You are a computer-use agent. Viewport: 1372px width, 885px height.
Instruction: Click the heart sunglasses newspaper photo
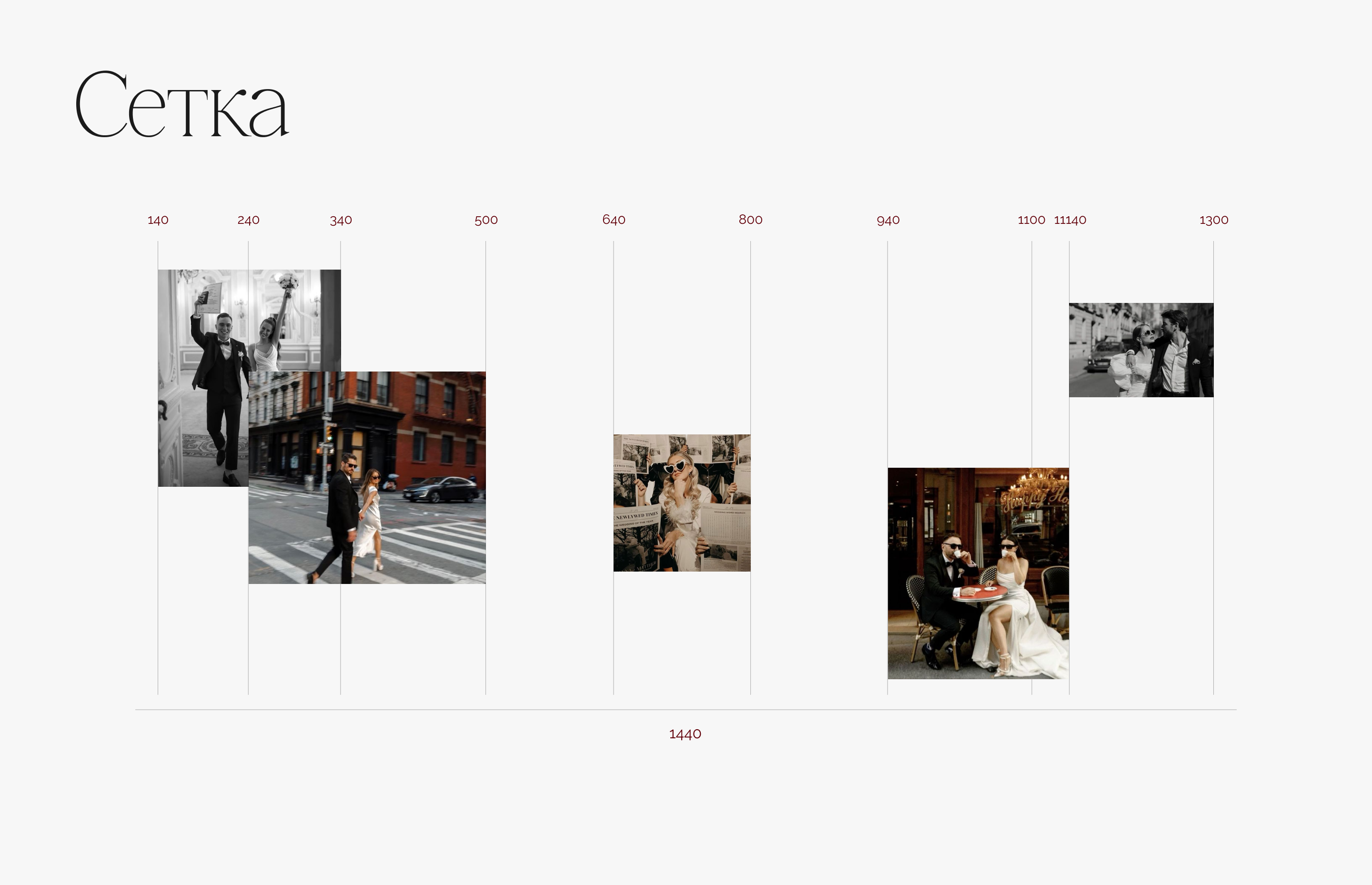(682, 503)
